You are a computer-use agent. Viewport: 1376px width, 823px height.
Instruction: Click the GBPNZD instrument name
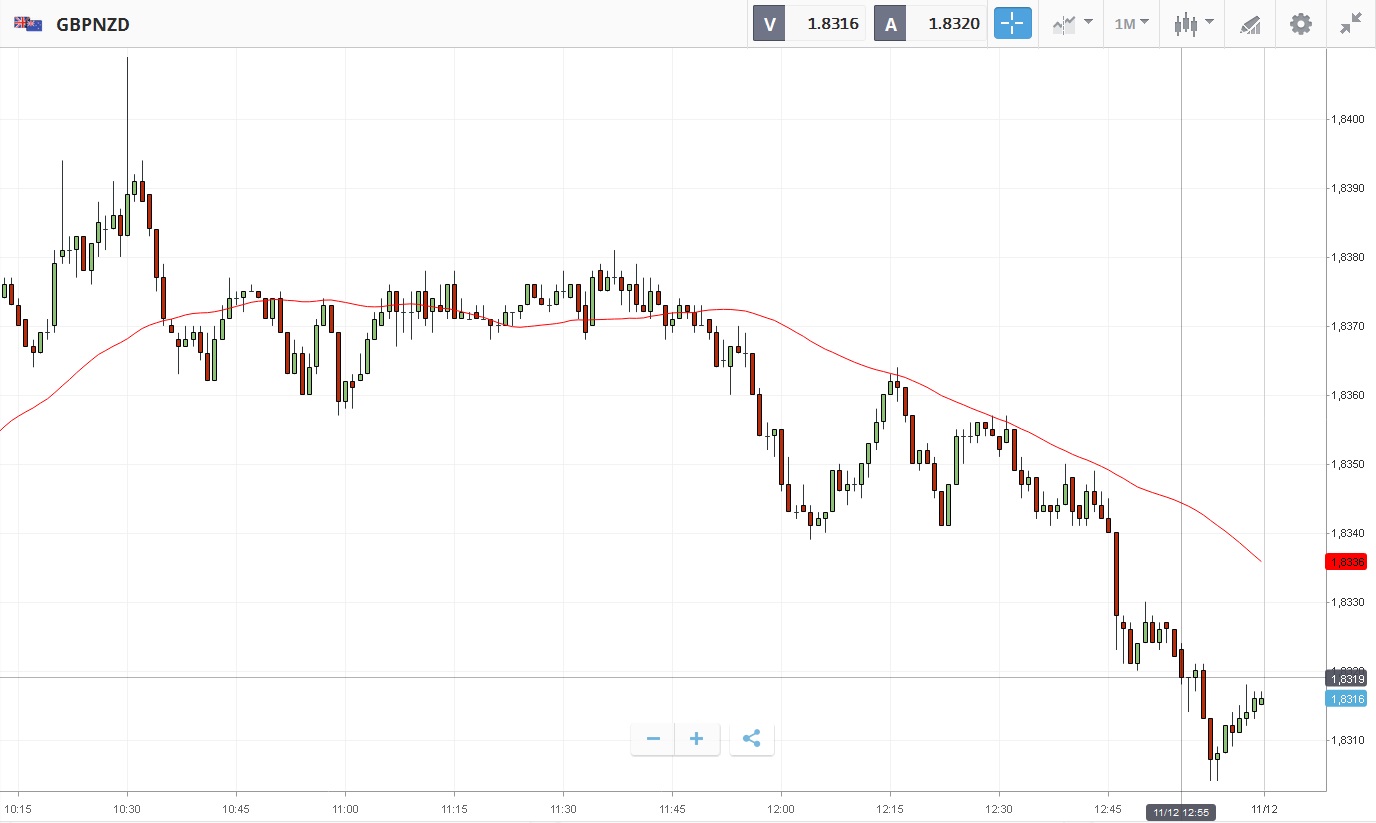click(93, 24)
